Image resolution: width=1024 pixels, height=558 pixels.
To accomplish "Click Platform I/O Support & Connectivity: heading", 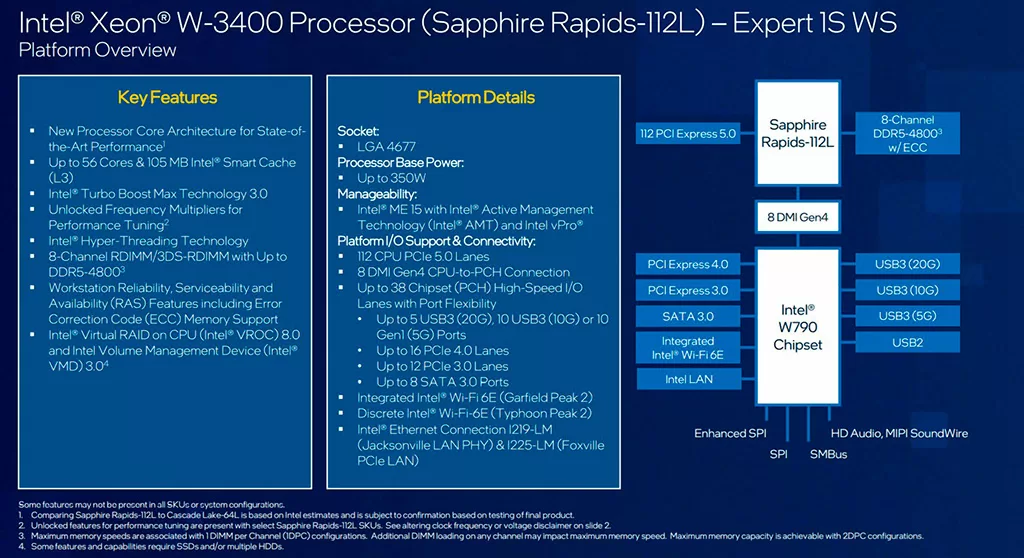I will (x=436, y=240).
